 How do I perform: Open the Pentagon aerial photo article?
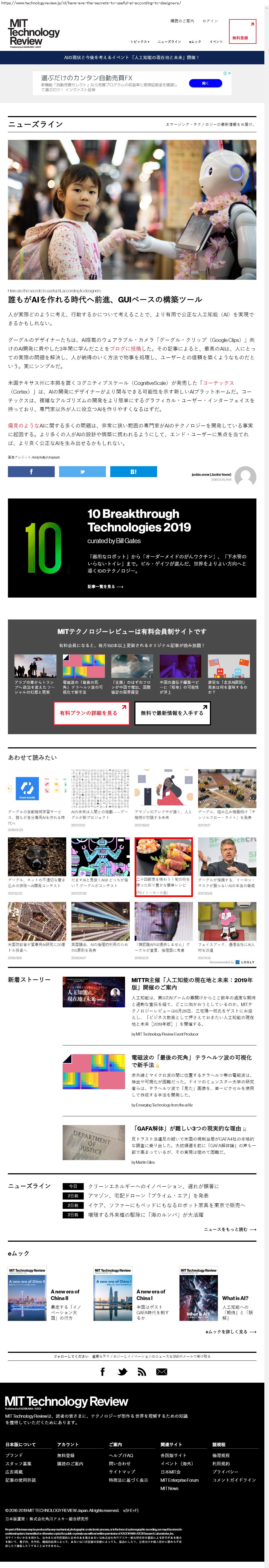click(37, 922)
